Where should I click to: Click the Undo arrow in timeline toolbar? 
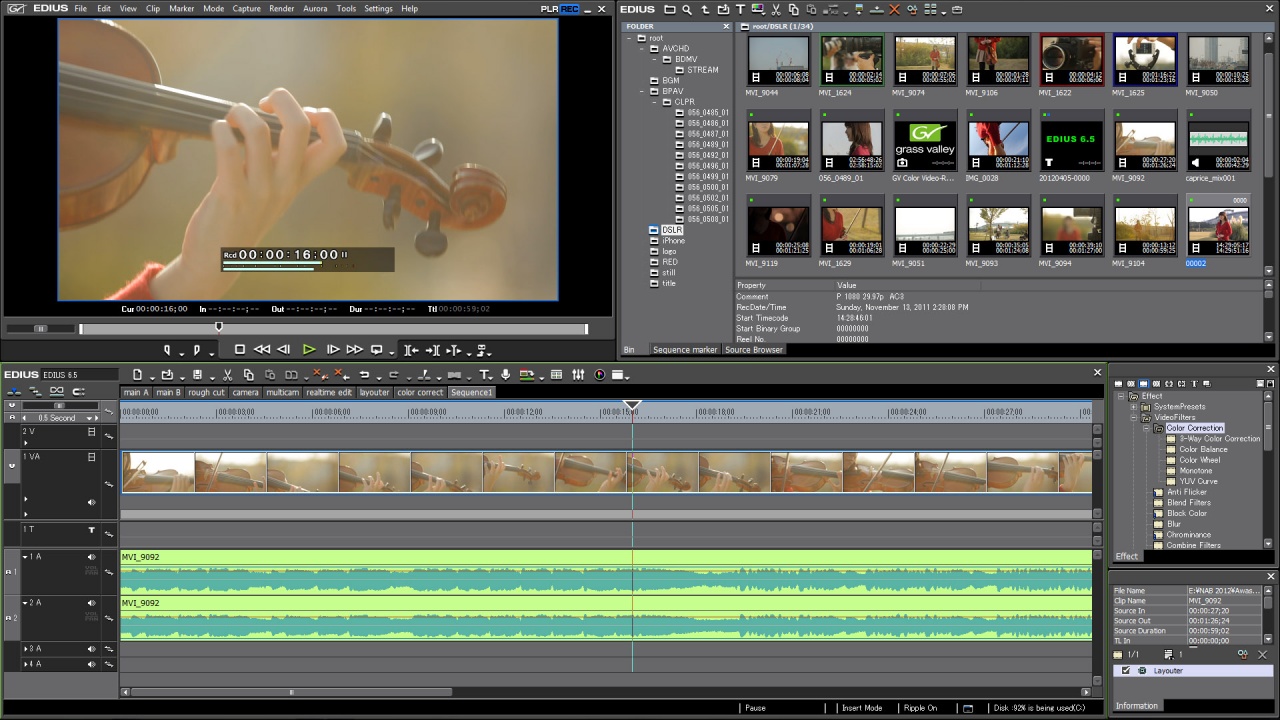[365, 375]
